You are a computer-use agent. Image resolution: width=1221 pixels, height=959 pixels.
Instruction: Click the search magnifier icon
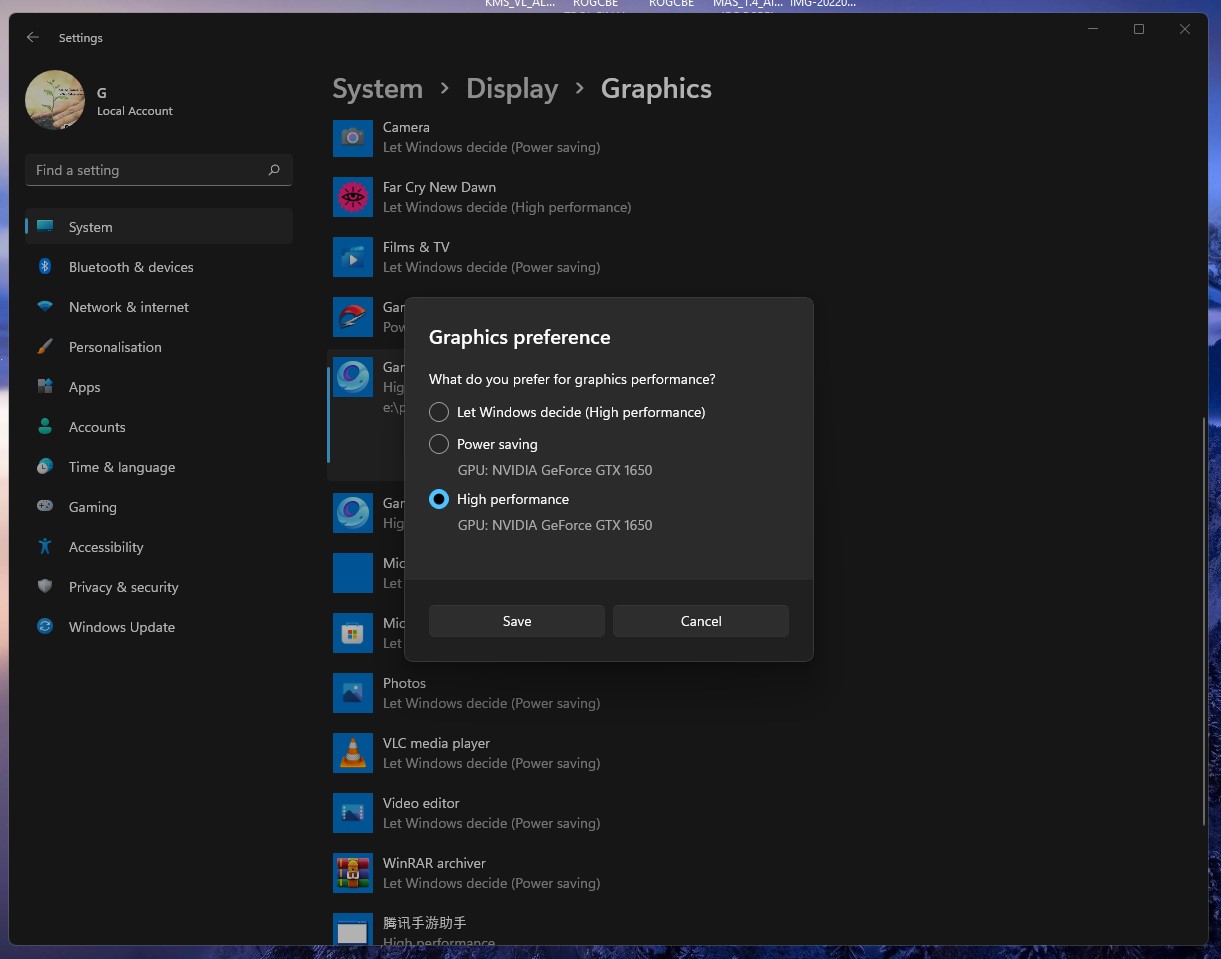pyautogui.click(x=274, y=170)
